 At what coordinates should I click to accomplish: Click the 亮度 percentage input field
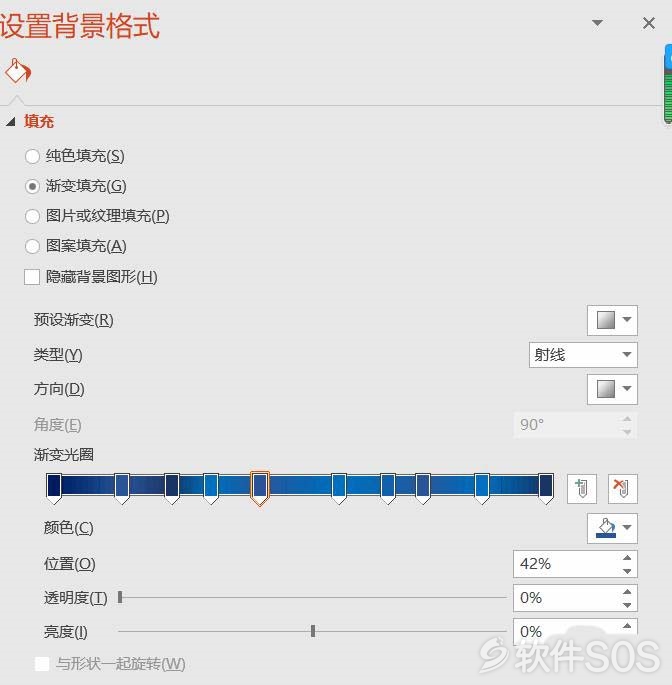[566, 632]
